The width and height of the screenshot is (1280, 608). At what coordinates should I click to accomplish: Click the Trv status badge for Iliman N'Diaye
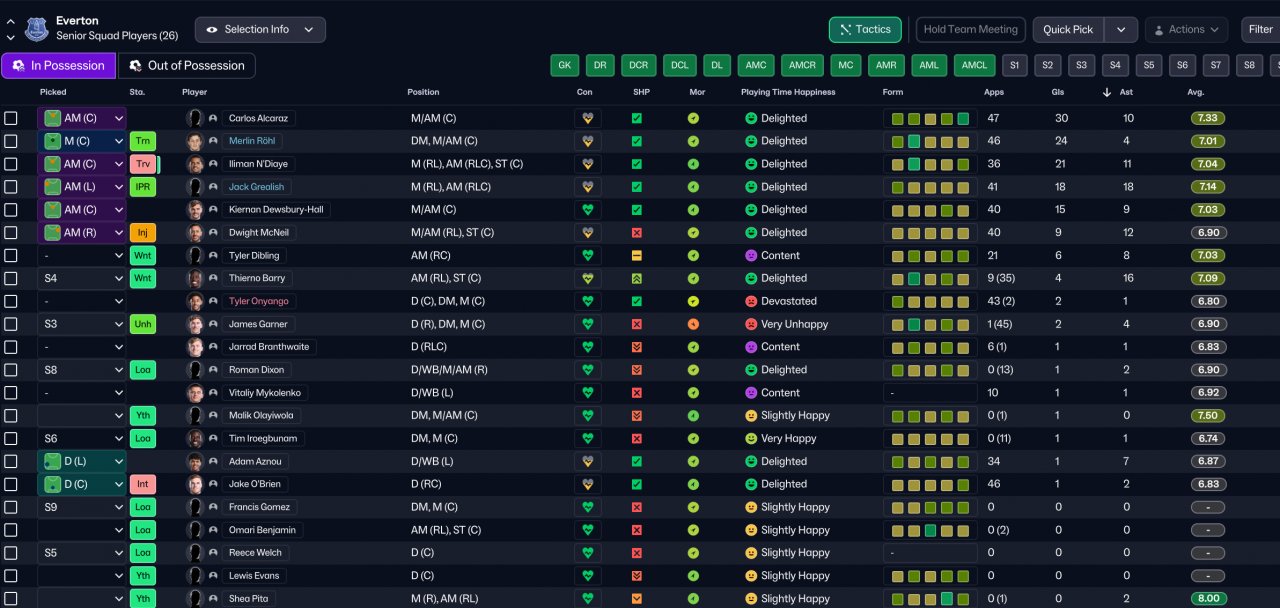pyautogui.click(x=143, y=164)
